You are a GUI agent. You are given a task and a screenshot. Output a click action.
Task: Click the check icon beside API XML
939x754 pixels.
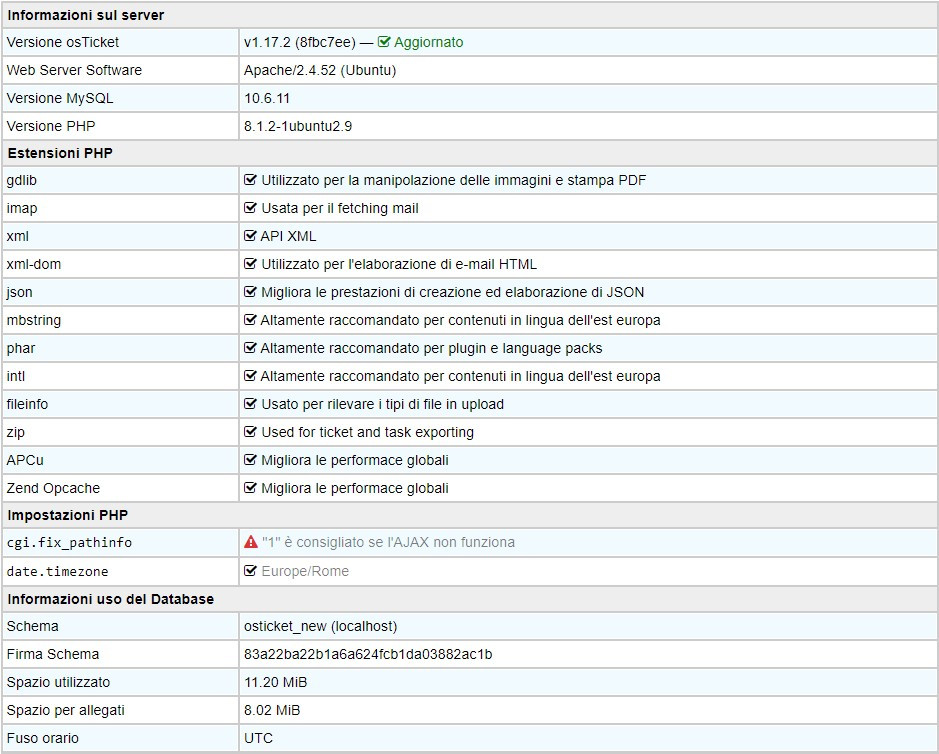pyautogui.click(x=251, y=236)
